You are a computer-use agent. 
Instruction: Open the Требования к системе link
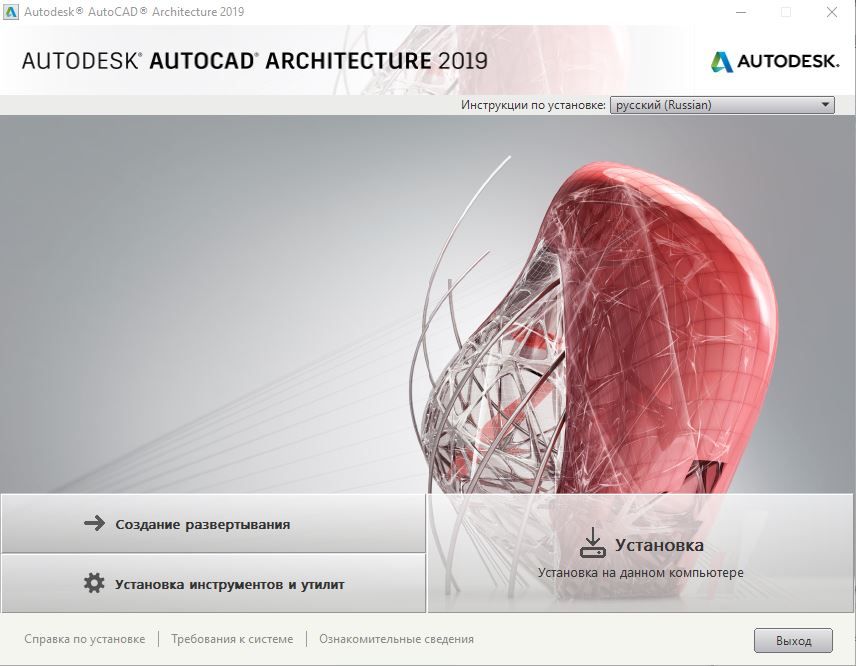coord(232,639)
